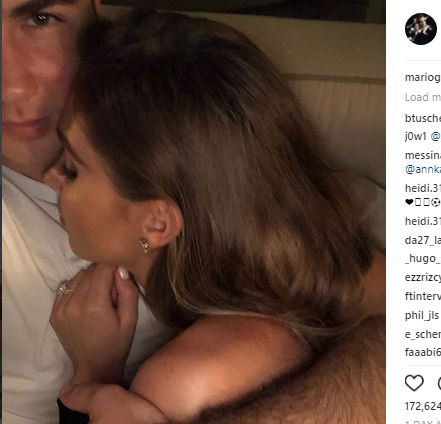Open e_scher commenter profile
Image resolution: width=441 pixels, height=424 pixels.
(423, 334)
